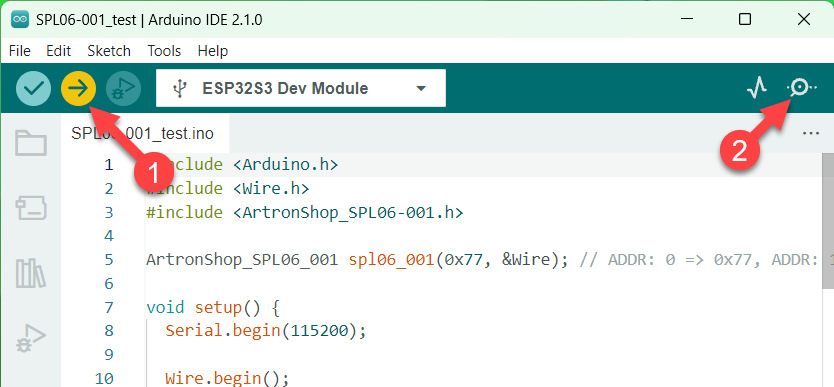Open the Help menu
Image resolution: width=834 pixels, height=387 pixels.
pyautogui.click(x=213, y=51)
